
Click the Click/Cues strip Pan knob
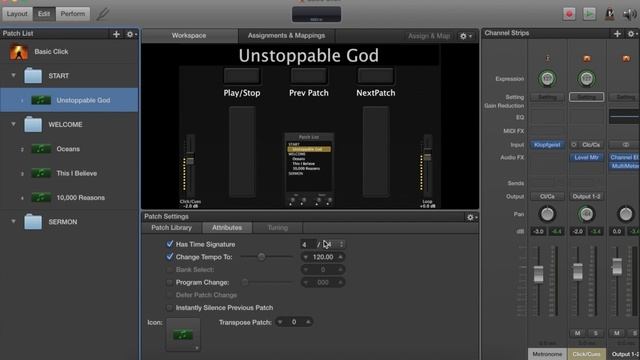(x=586, y=214)
